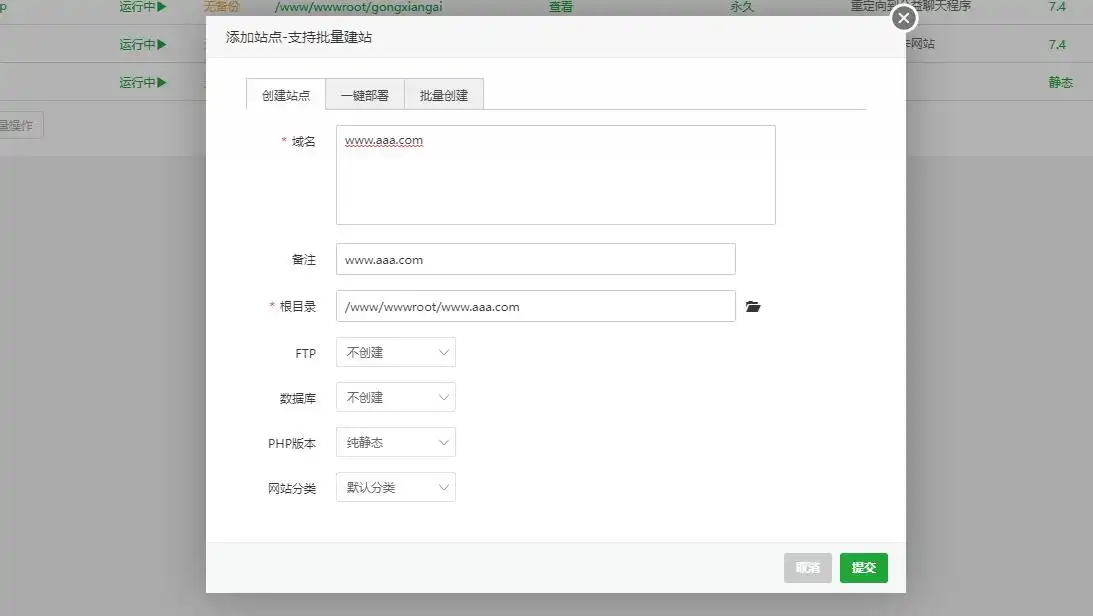Viewport: 1093px width, 616px height.
Task: Open the PHP版本 dropdown showing 纯静态
Action: point(395,442)
